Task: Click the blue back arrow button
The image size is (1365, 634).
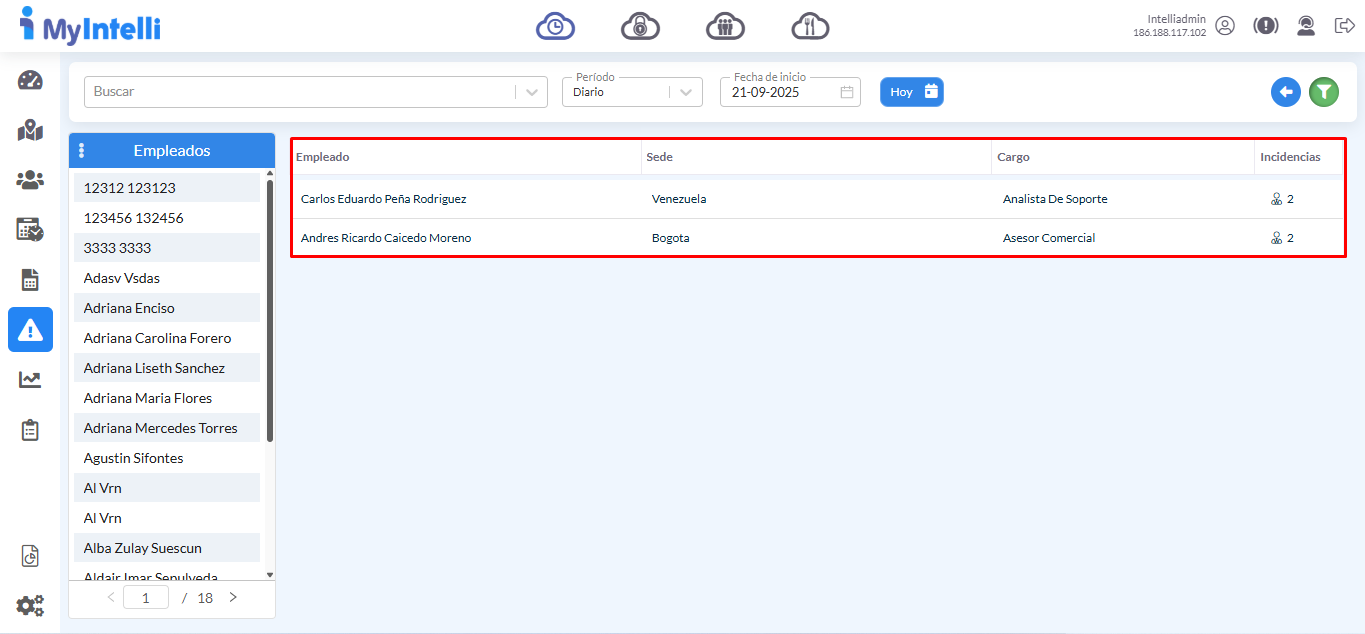Action: coord(1286,92)
